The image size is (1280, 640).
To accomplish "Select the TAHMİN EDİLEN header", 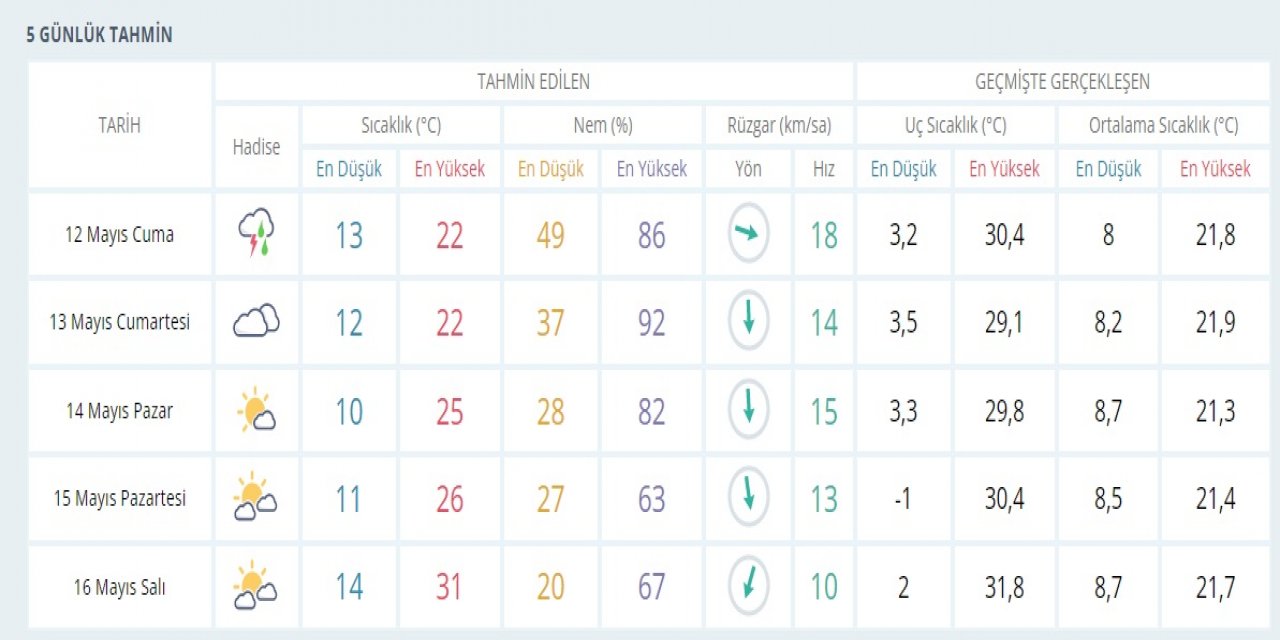I will (x=533, y=82).
